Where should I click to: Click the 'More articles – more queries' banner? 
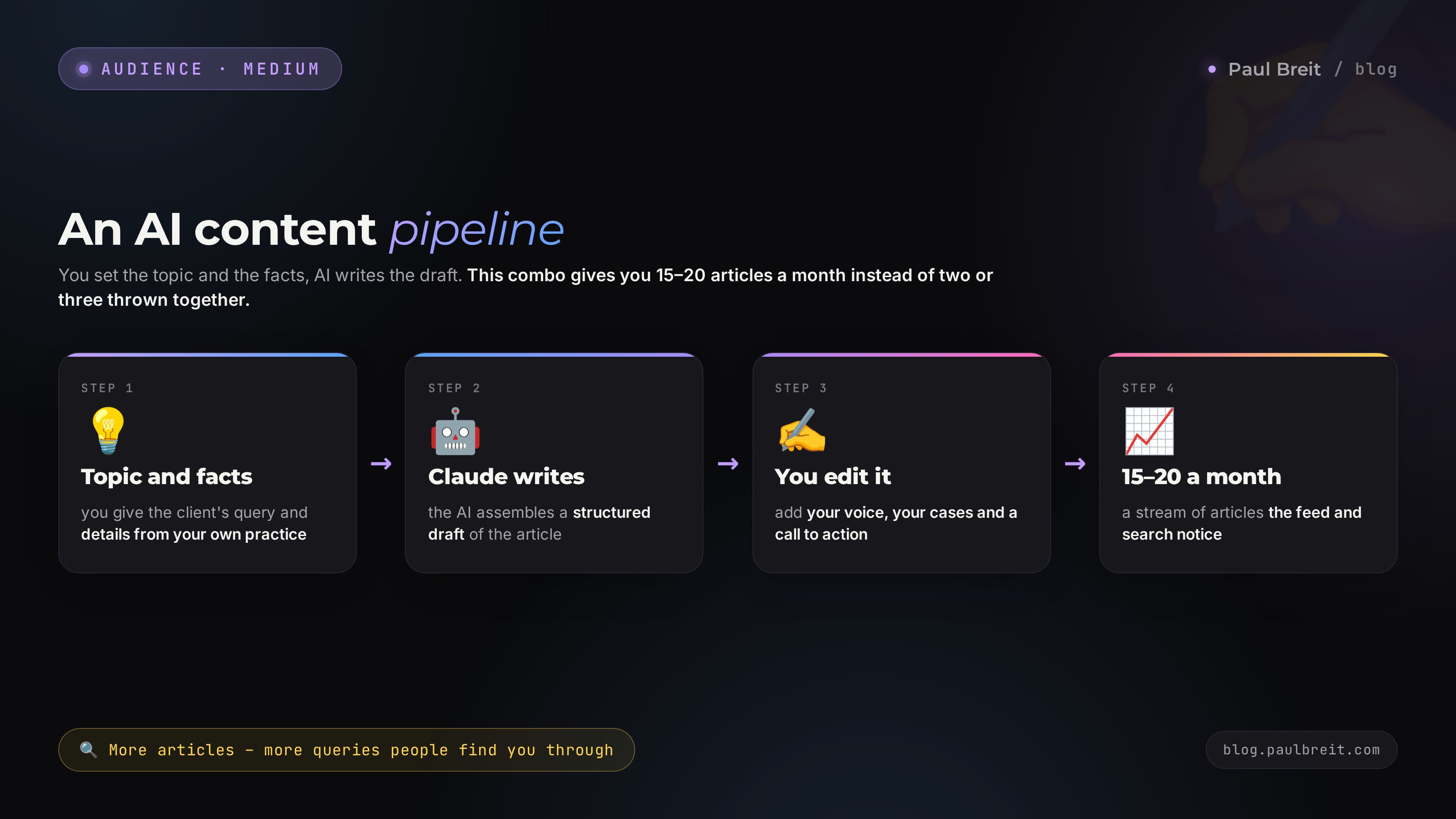point(346,749)
